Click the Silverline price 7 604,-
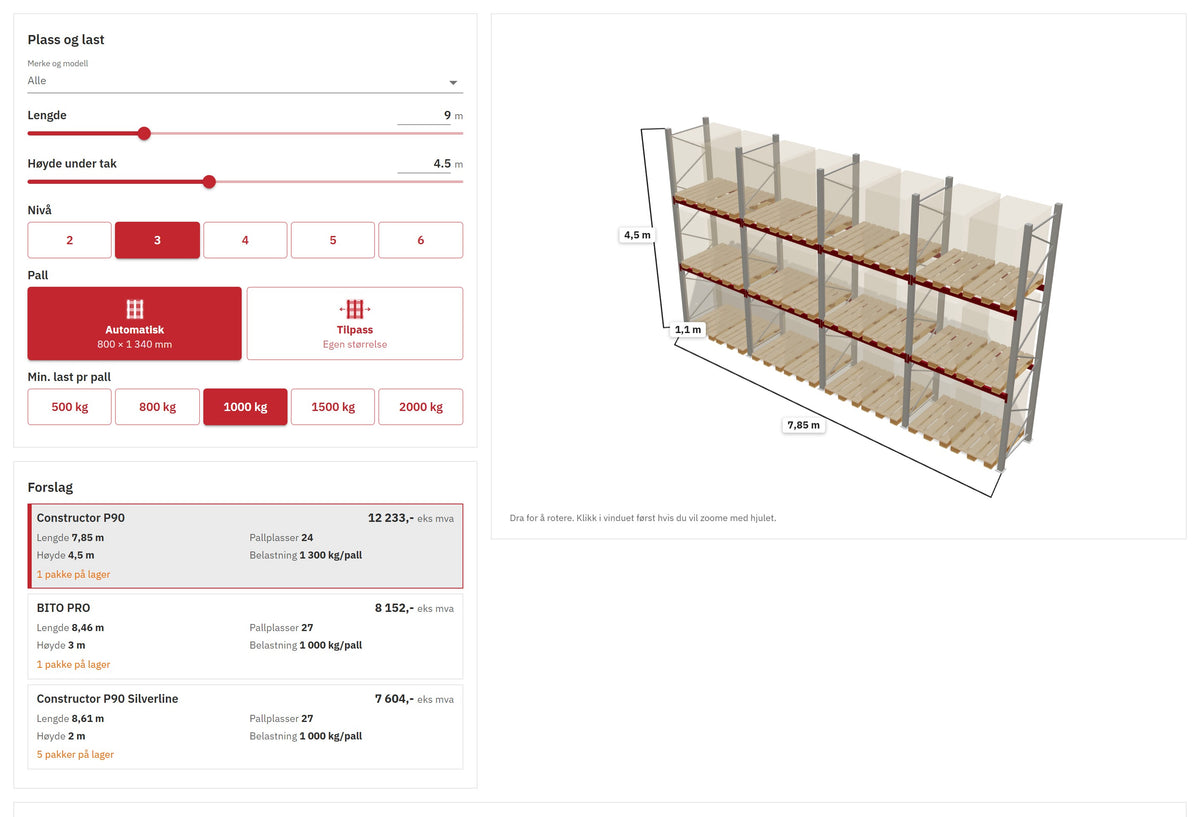The image size is (1200, 817). [394, 699]
